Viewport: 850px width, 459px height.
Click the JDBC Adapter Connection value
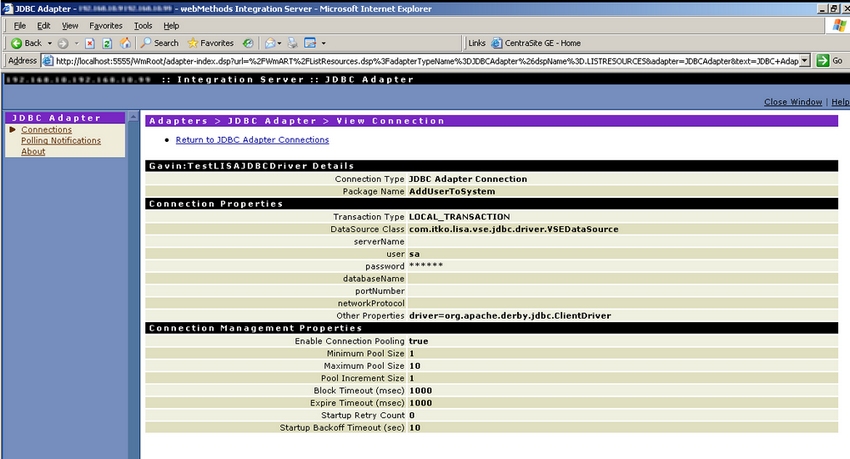point(468,178)
